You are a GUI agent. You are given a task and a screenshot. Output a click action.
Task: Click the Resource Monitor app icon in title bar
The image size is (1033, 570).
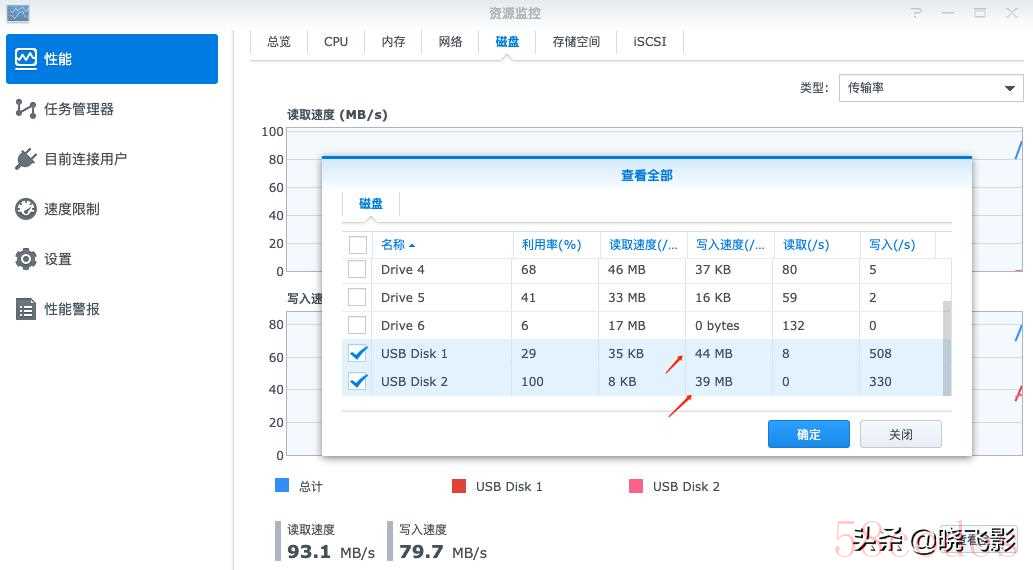18,13
